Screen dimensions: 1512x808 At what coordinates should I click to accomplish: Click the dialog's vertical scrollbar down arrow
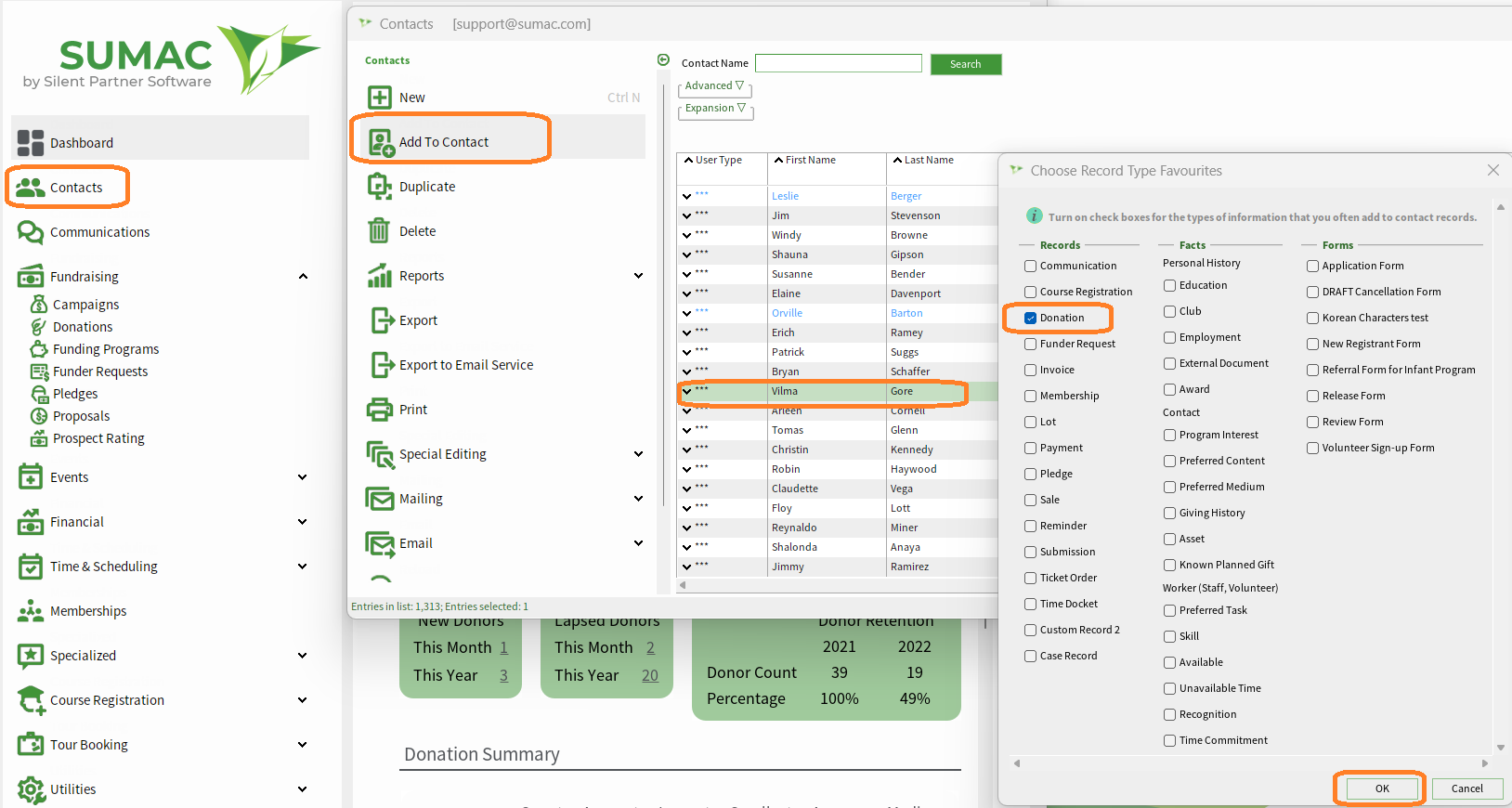click(x=1501, y=748)
